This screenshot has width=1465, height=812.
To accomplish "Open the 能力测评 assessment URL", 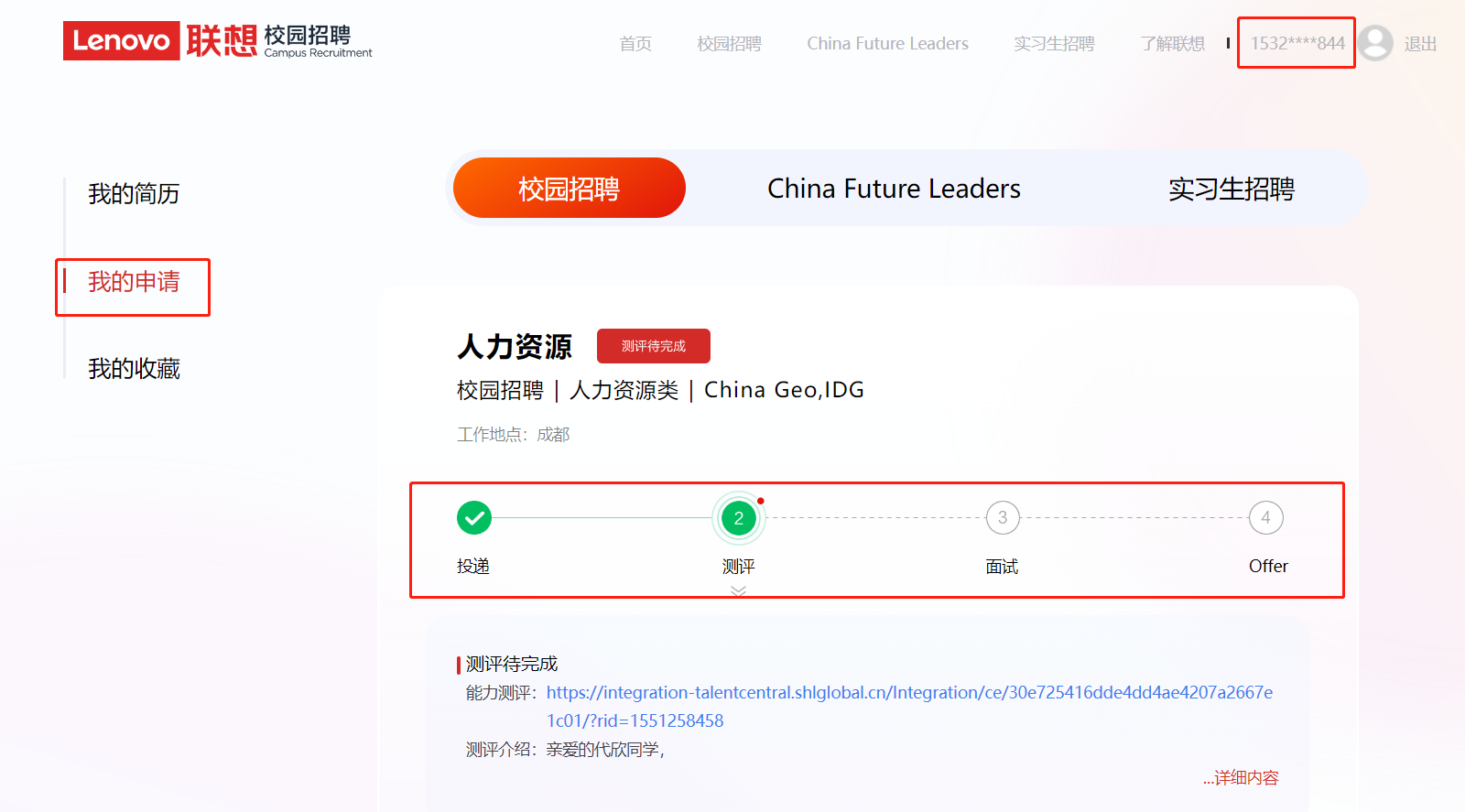I will coord(909,693).
